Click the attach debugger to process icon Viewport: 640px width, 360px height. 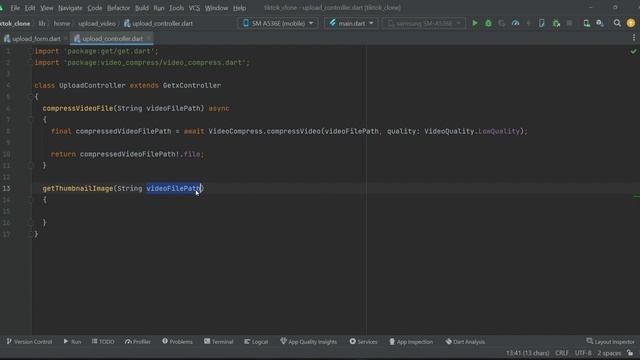[556, 24]
